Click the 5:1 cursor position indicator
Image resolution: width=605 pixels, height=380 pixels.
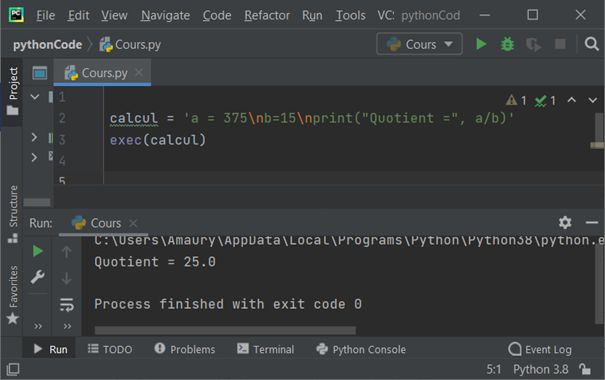493,369
